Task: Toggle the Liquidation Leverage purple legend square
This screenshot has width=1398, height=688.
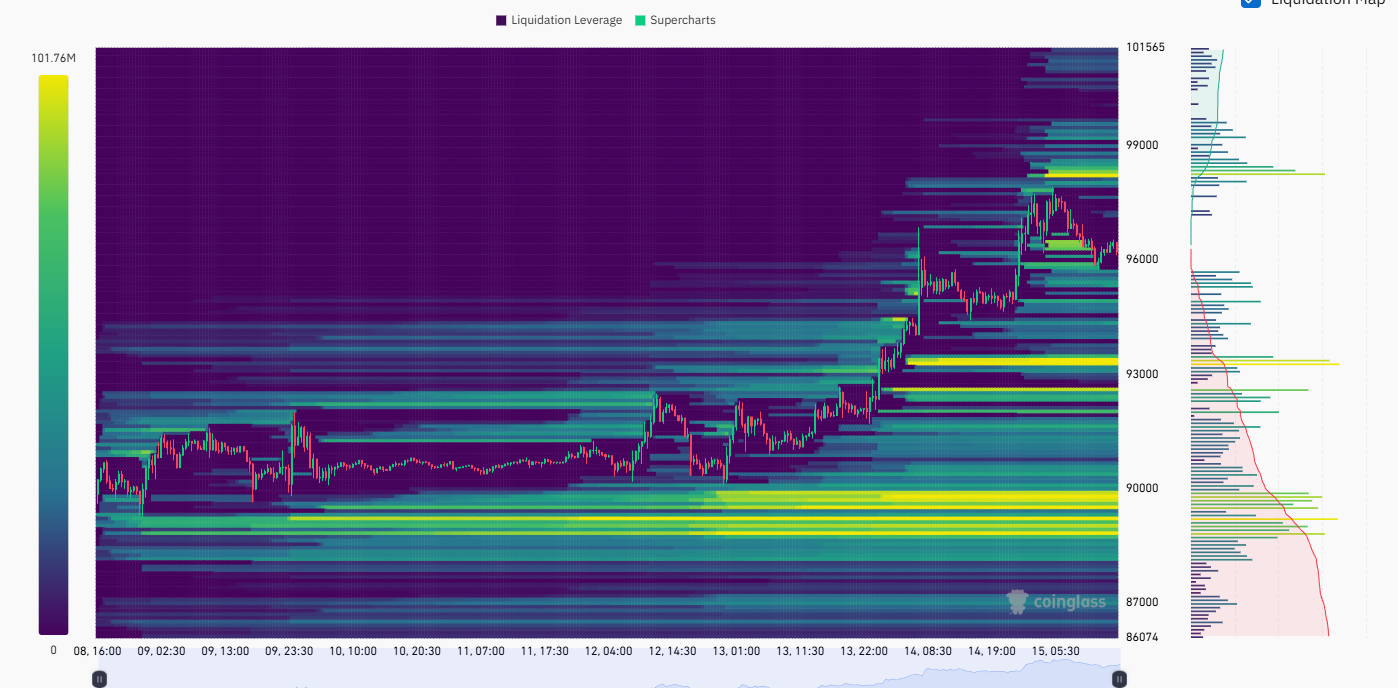Action: [501, 20]
